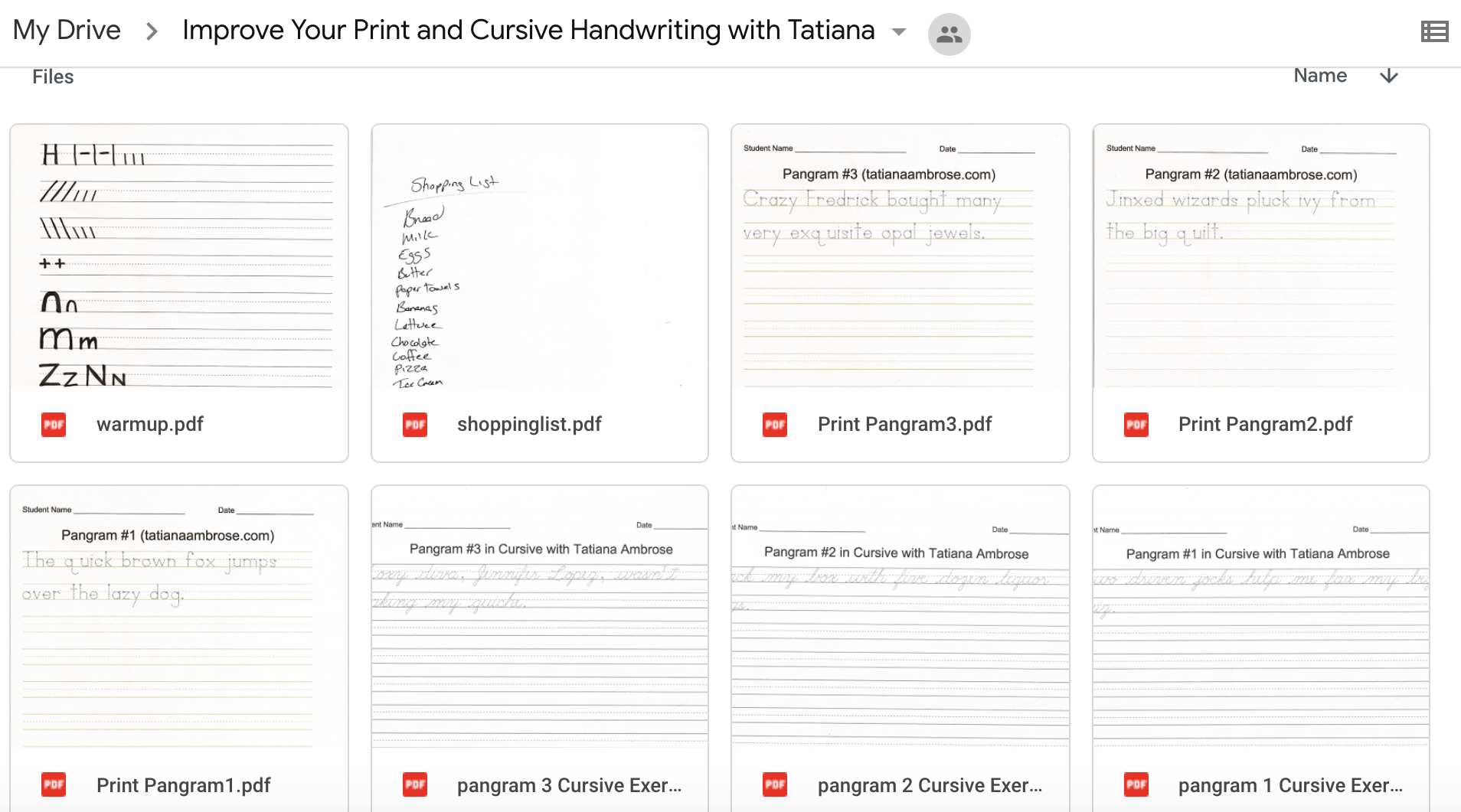Sort files by Name
1461x812 pixels.
pyautogui.click(x=1320, y=76)
